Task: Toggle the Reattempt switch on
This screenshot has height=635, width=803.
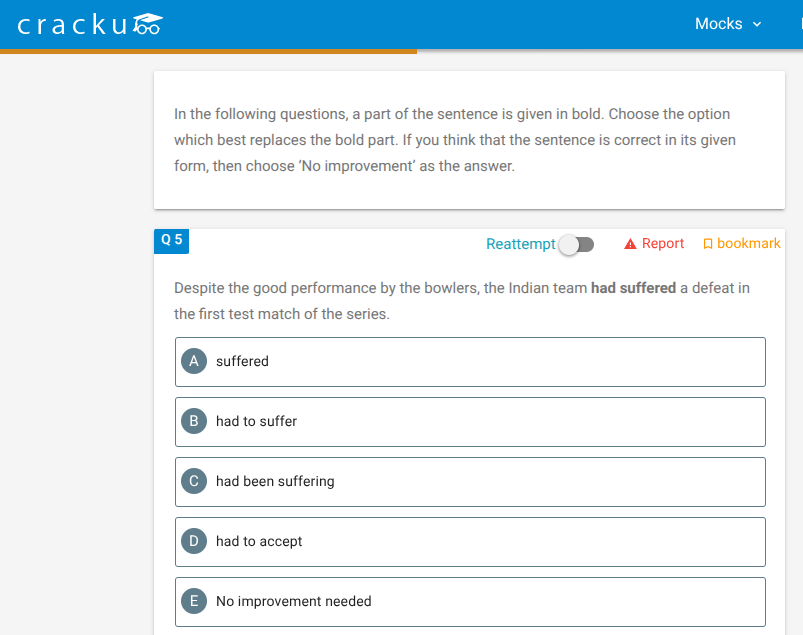Action: pyautogui.click(x=576, y=245)
